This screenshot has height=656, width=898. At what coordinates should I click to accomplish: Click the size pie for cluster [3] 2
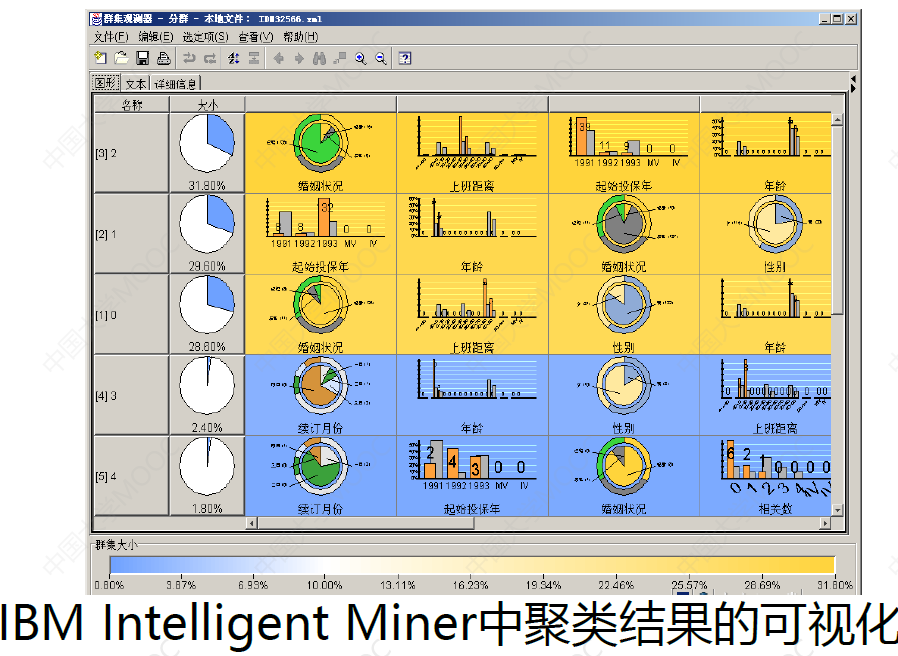207,143
